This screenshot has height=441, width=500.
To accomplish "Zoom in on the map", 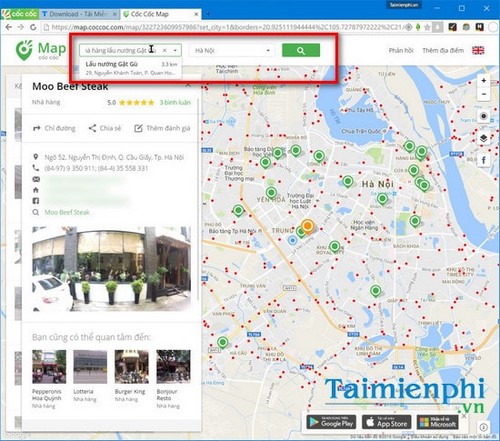I will [x=483, y=81].
